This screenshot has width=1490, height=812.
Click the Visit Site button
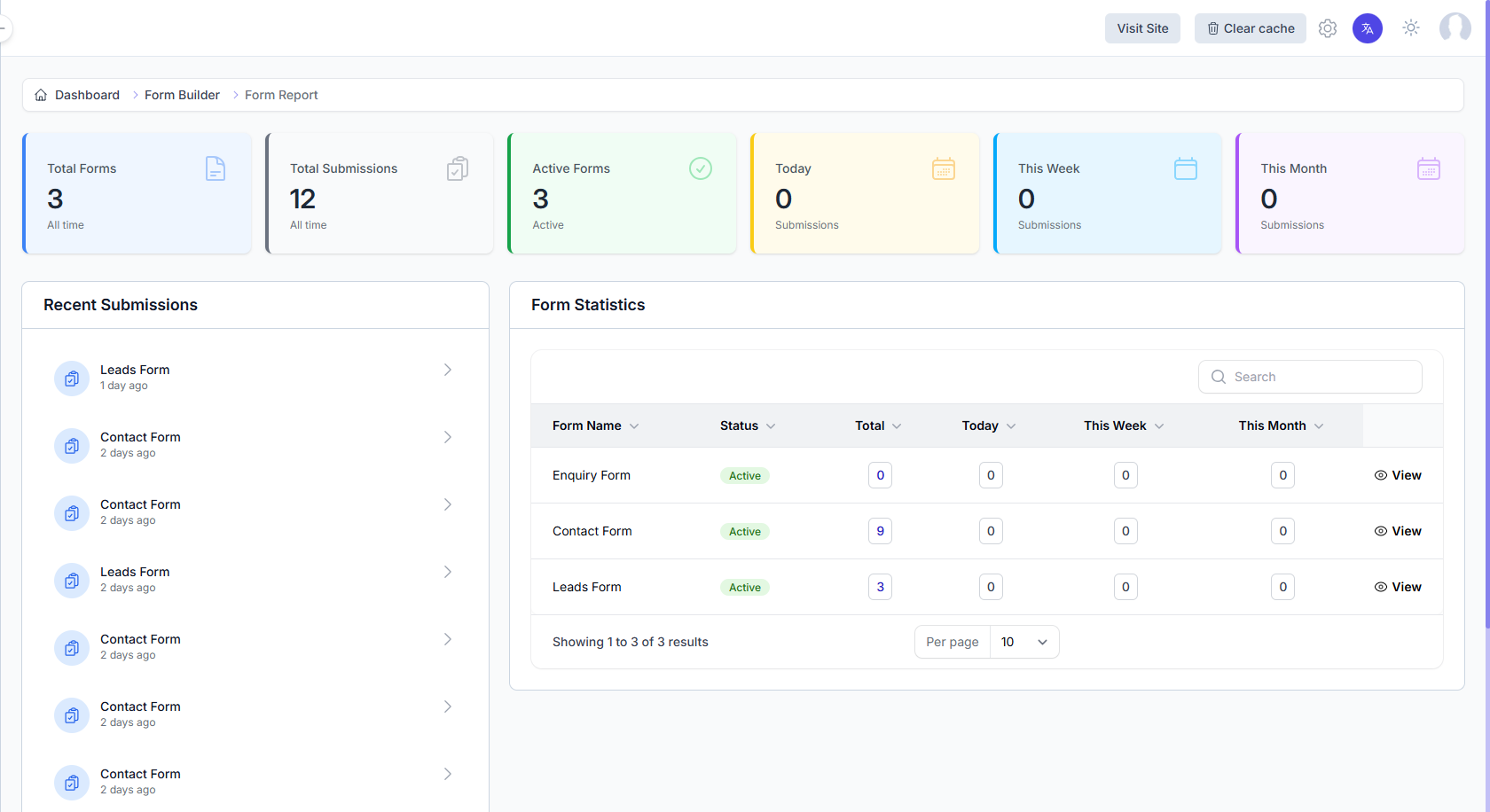click(1142, 28)
